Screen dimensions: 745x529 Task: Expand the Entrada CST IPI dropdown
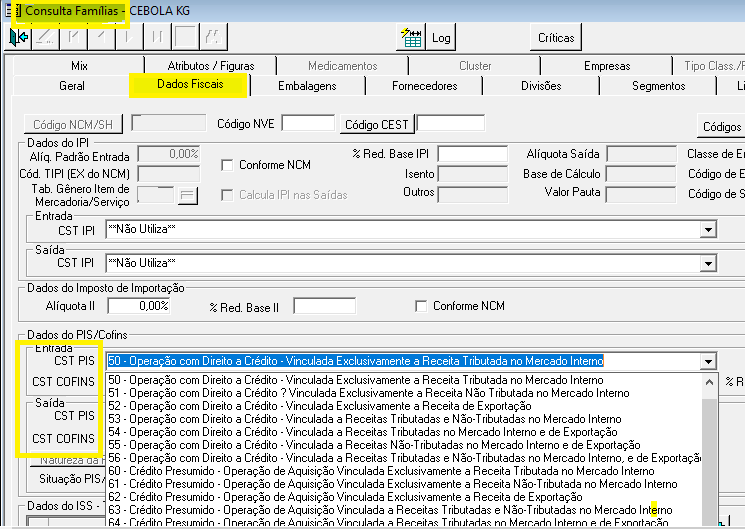point(708,230)
